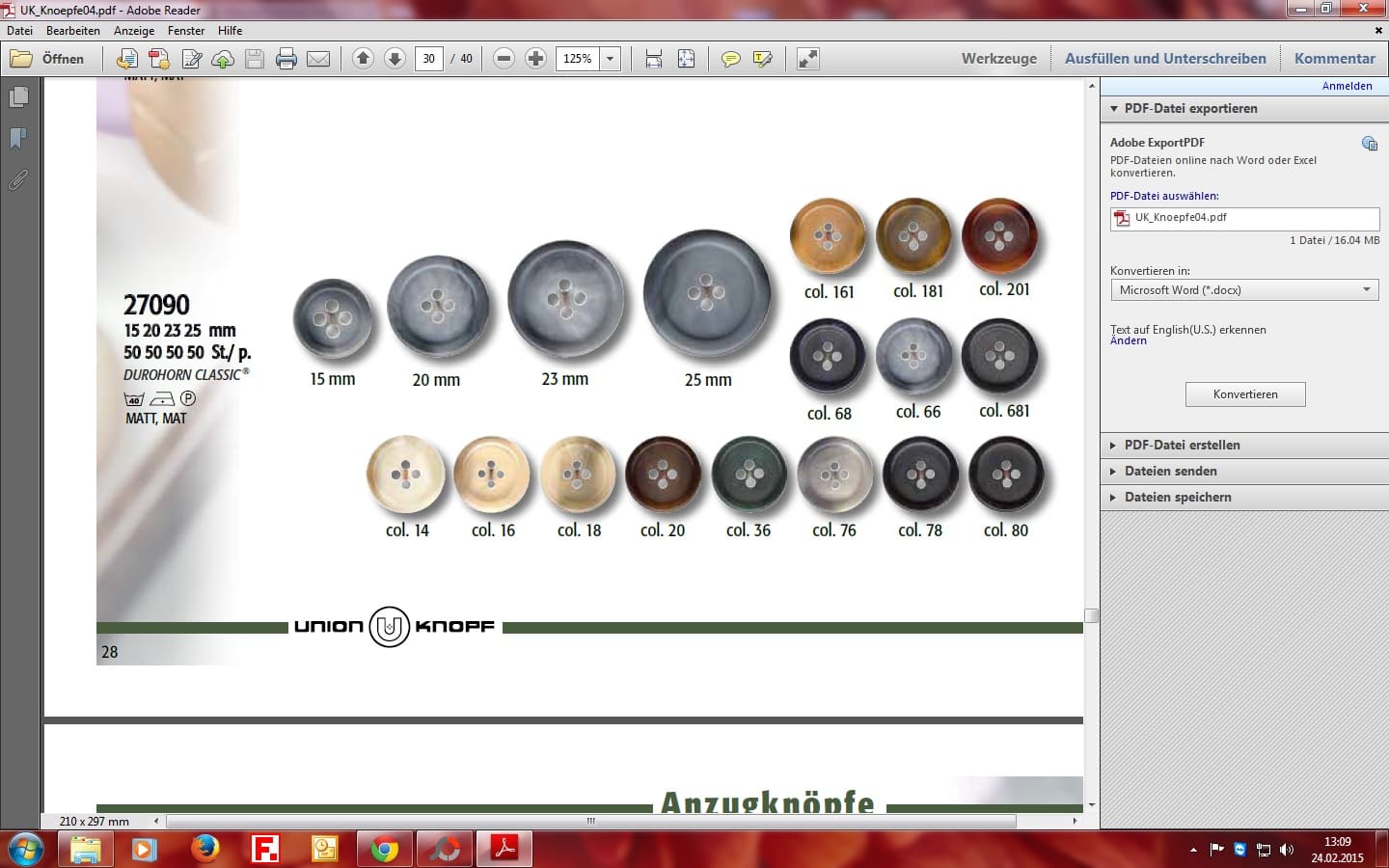Click the Windows Media Player taskbar icon

point(145,849)
